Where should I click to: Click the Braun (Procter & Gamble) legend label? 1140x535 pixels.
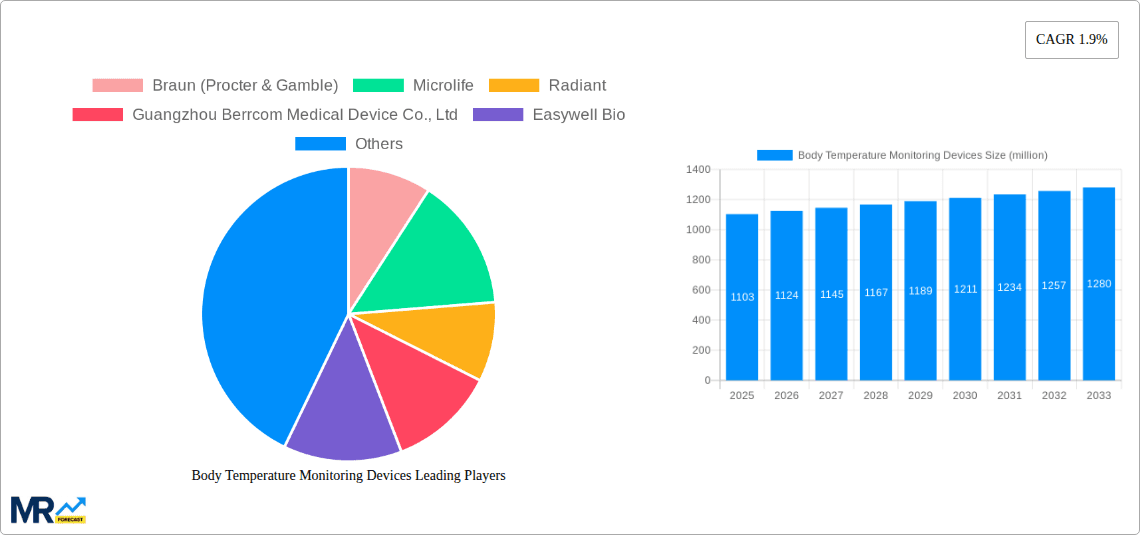pos(245,86)
